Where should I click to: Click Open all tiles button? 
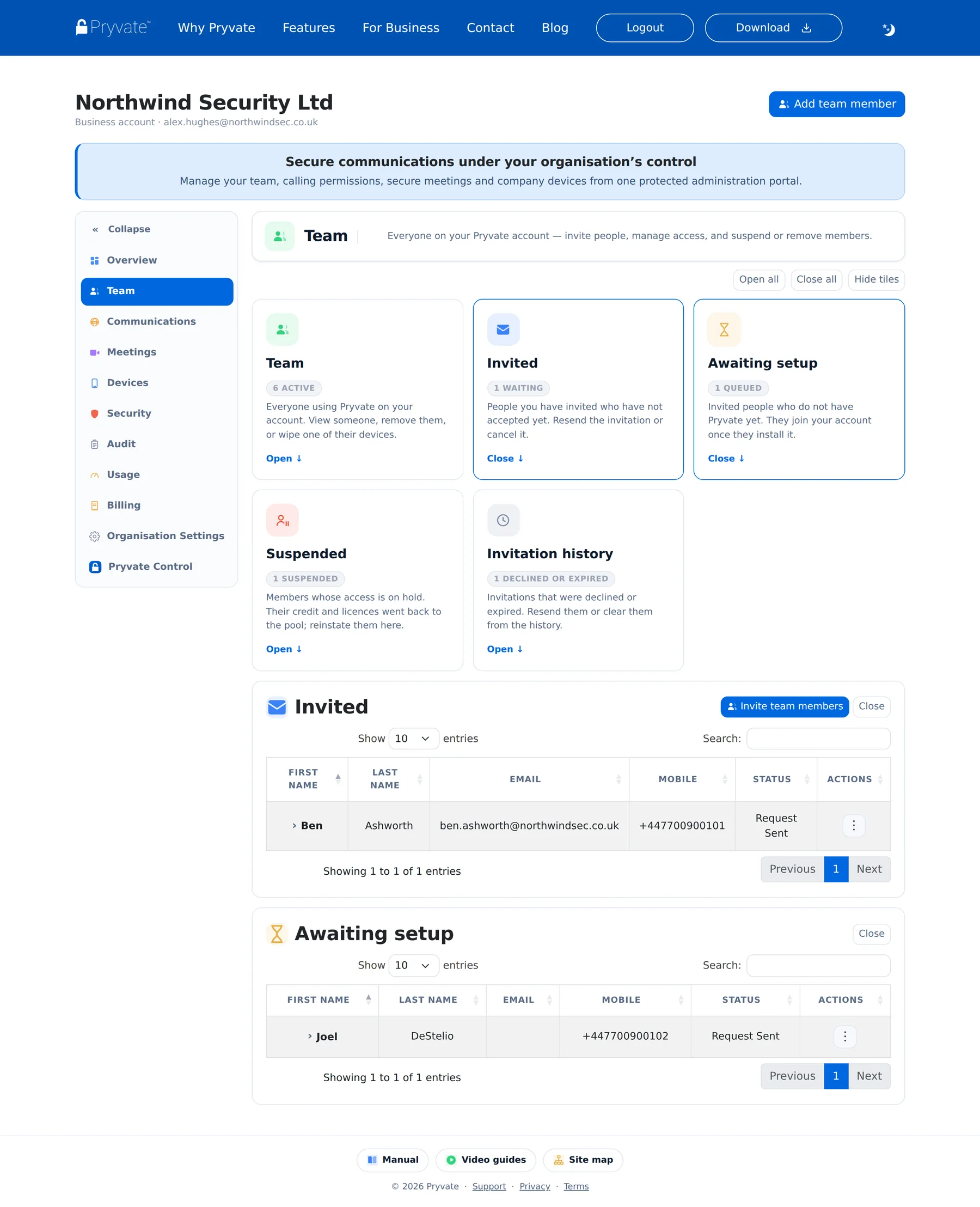tap(759, 279)
